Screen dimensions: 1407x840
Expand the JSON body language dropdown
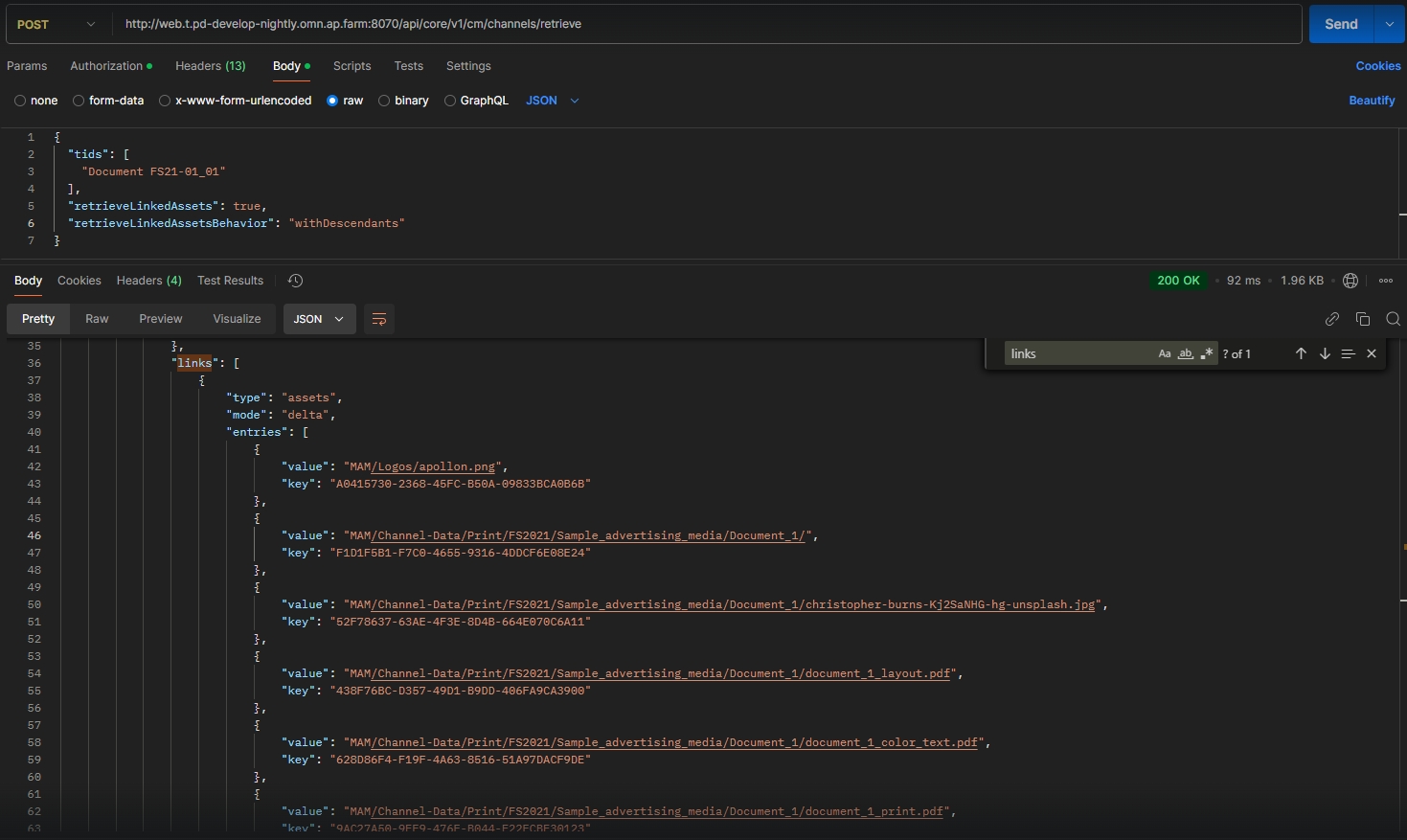tap(553, 101)
